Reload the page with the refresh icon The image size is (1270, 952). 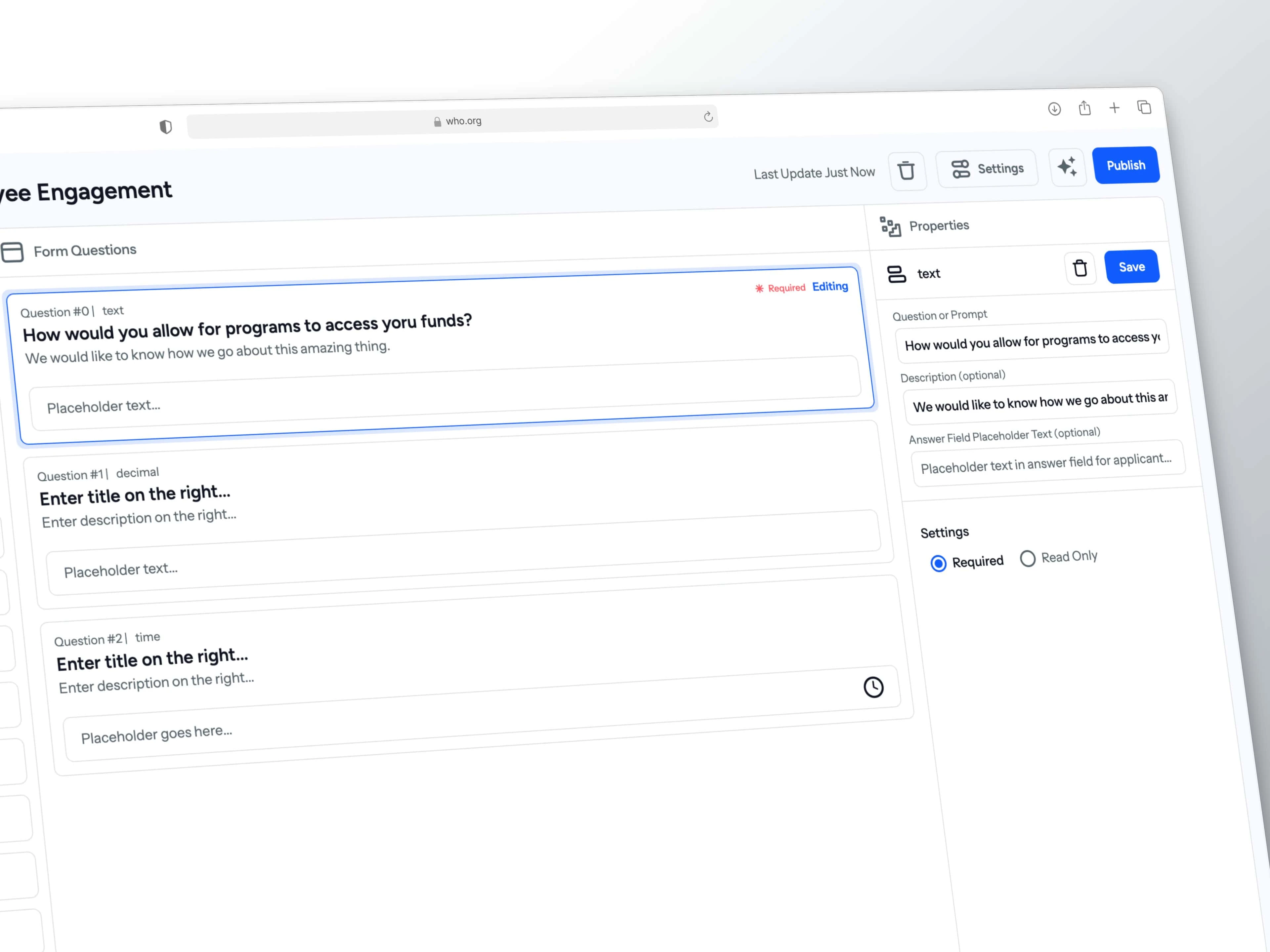tap(708, 116)
